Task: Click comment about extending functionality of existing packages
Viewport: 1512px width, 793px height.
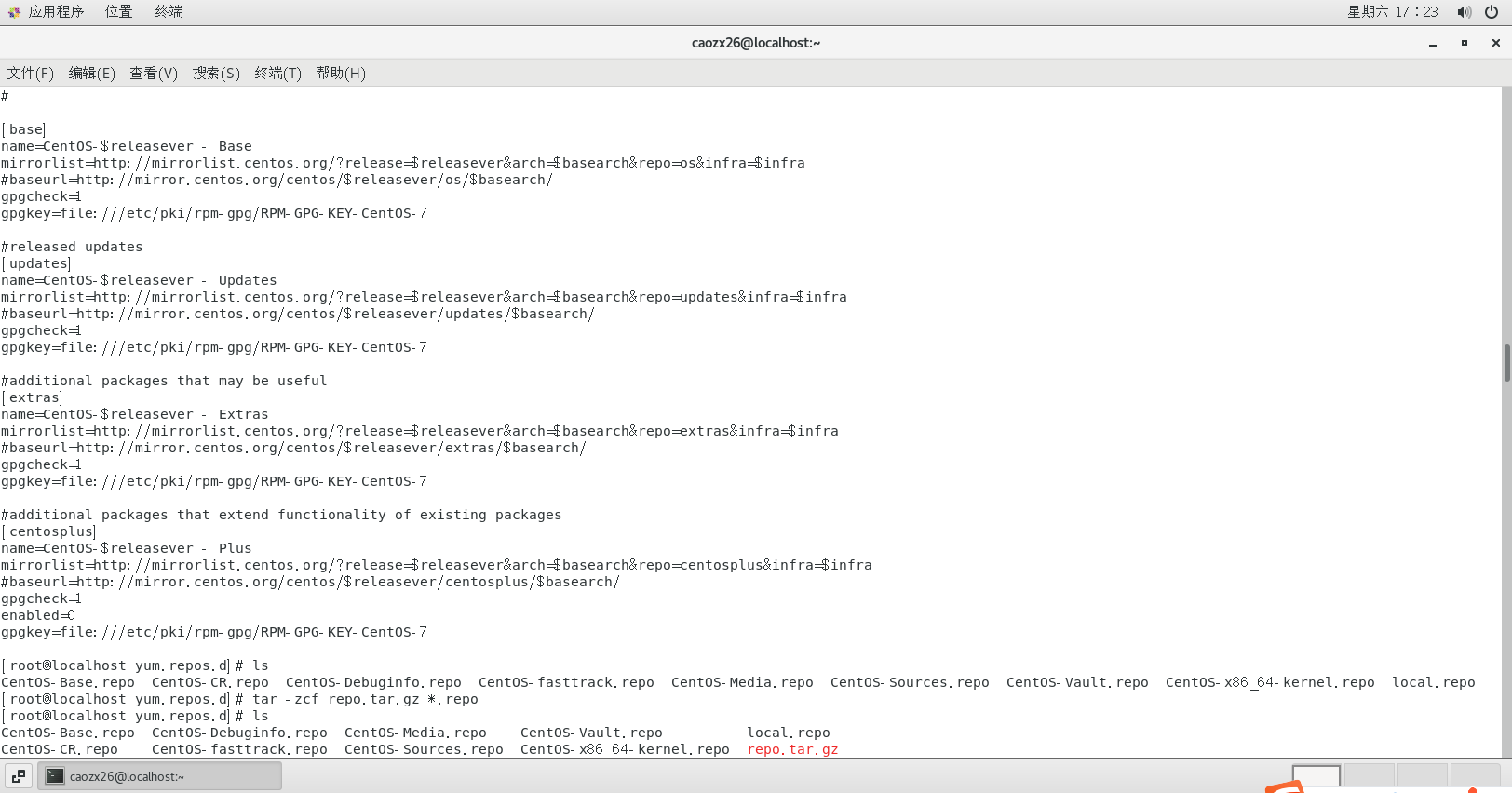Action: pyautogui.click(x=281, y=515)
